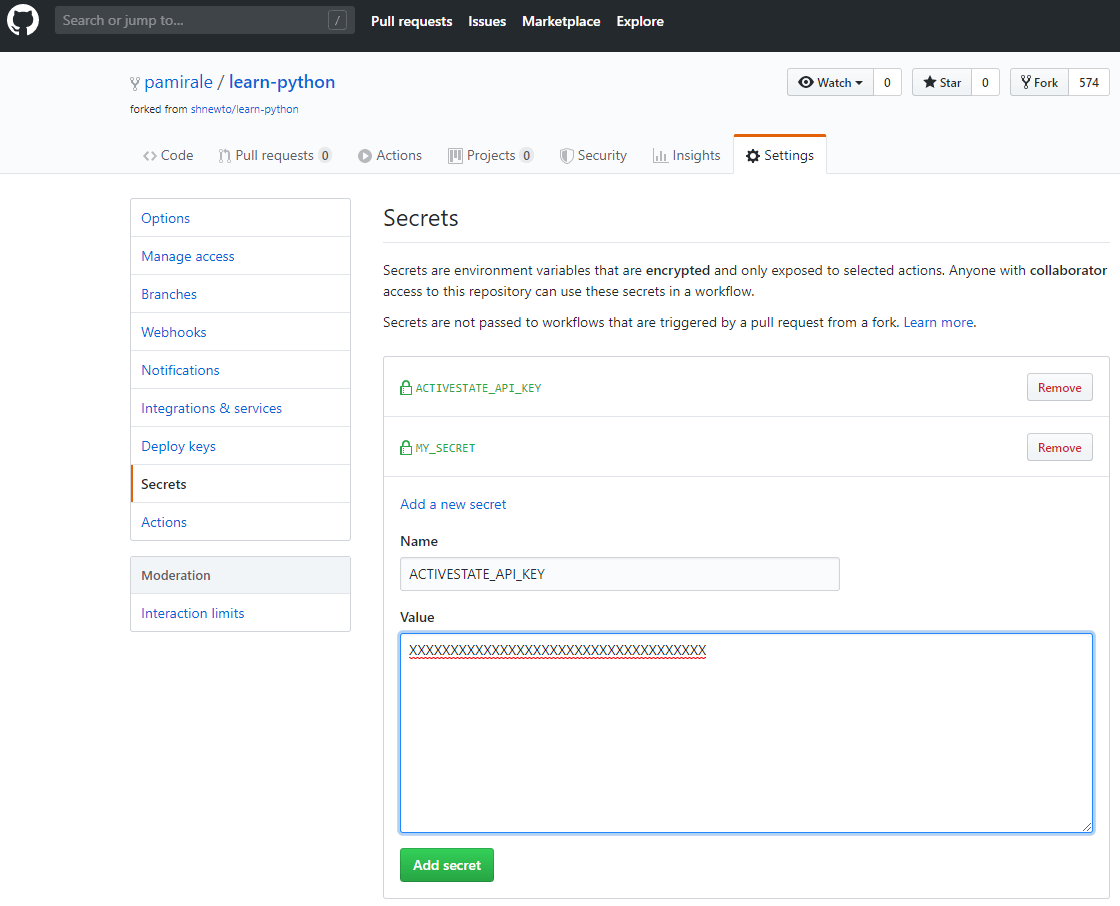Viewport: 1120px width, 906px height.
Task: Star the learn-python repository
Action: (x=941, y=82)
